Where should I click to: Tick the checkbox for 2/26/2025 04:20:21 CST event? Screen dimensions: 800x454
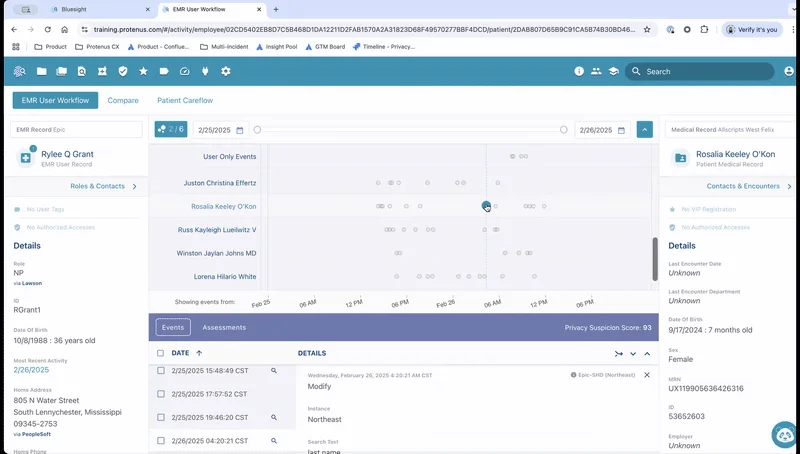pyautogui.click(x=161, y=440)
